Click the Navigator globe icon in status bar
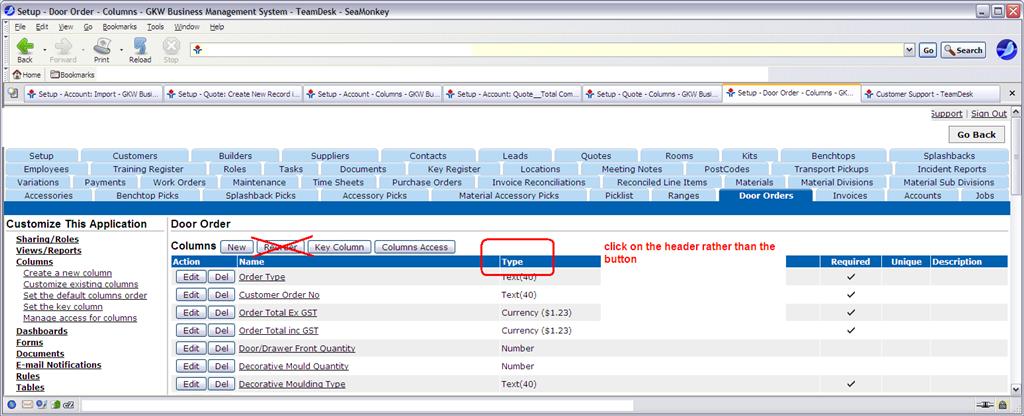Image resolution: width=1024 pixels, height=416 pixels. coord(11,405)
